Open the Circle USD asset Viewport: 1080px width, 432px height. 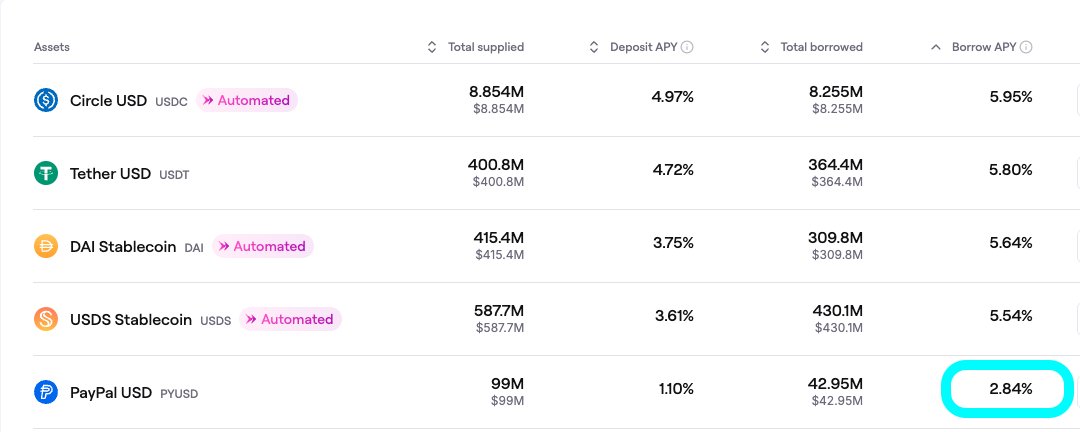[108, 101]
